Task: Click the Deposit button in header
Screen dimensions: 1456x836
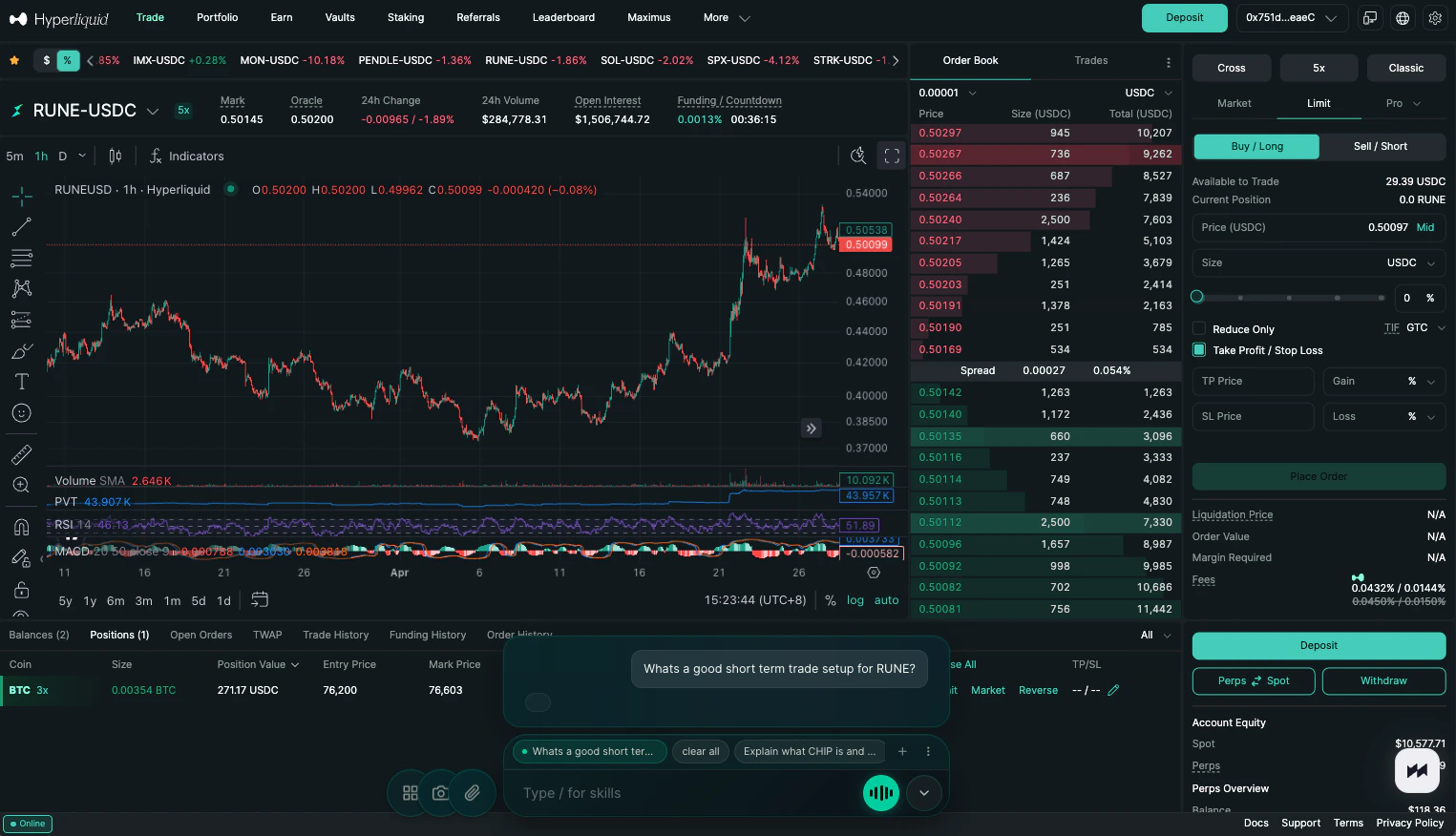Action: 1184,18
